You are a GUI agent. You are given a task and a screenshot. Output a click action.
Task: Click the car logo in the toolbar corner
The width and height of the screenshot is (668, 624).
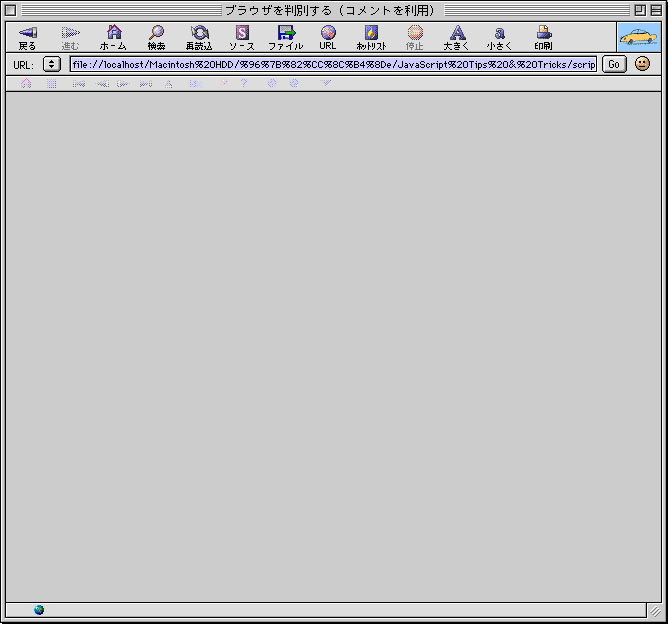tap(638, 37)
